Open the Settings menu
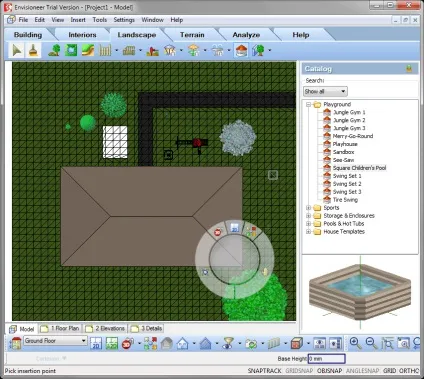Image resolution: width=424 pixels, height=379 pixels. coord(124,20)
